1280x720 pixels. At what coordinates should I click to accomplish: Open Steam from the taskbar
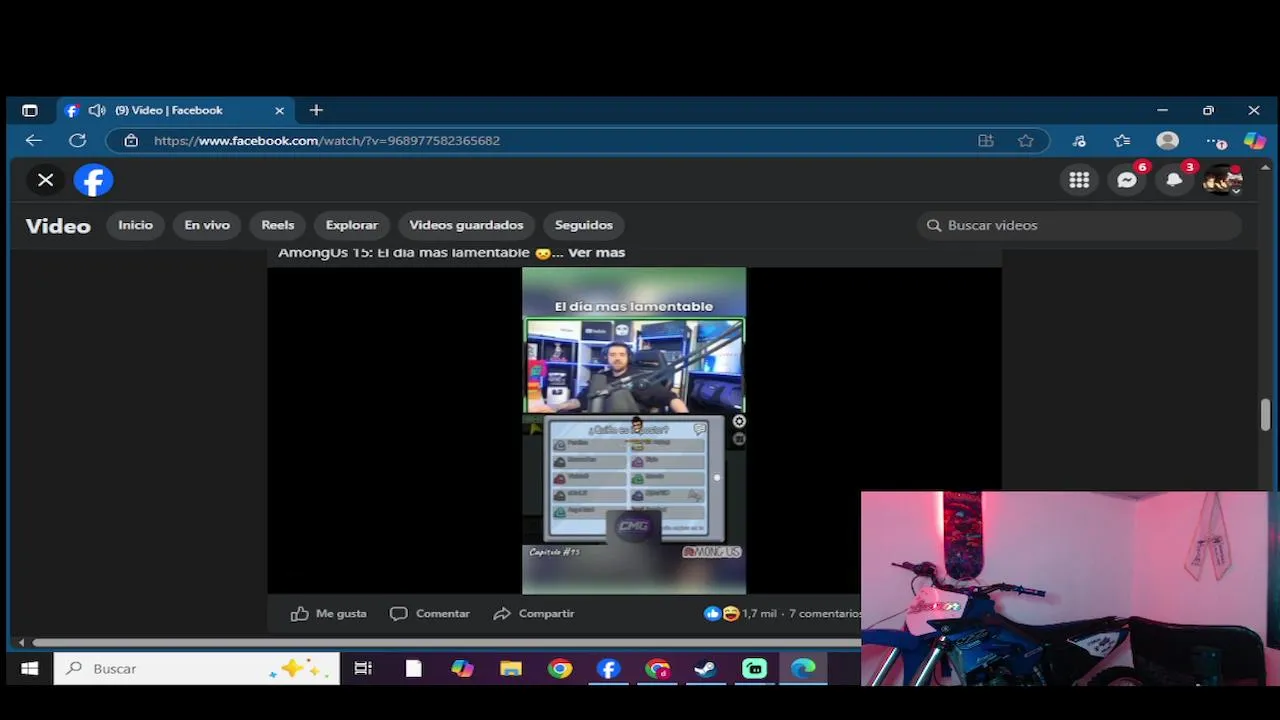click(706, 669)
